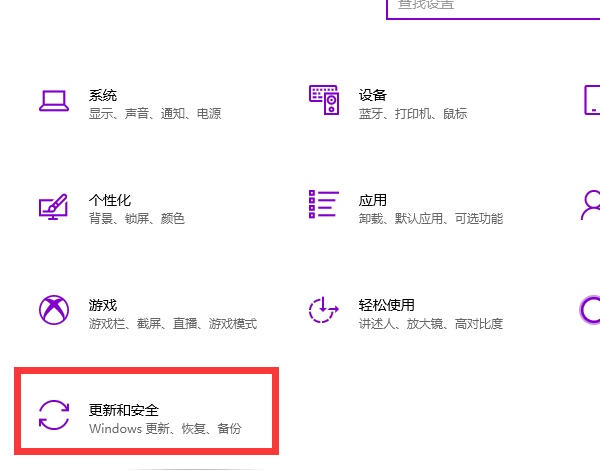Image resolution: width=600 pixels, height=475 pixels.
Task: Focus the 查找设置 search field
Action: [493, 8]
